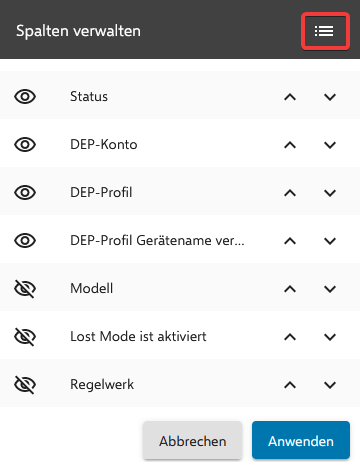
Task: Hide DEP-Profil Gerätename column eye icon
Action: coord(25,241)
